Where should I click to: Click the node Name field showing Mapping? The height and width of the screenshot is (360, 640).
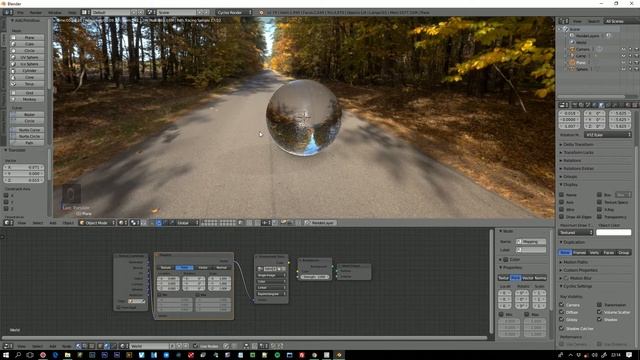[531, 242]
